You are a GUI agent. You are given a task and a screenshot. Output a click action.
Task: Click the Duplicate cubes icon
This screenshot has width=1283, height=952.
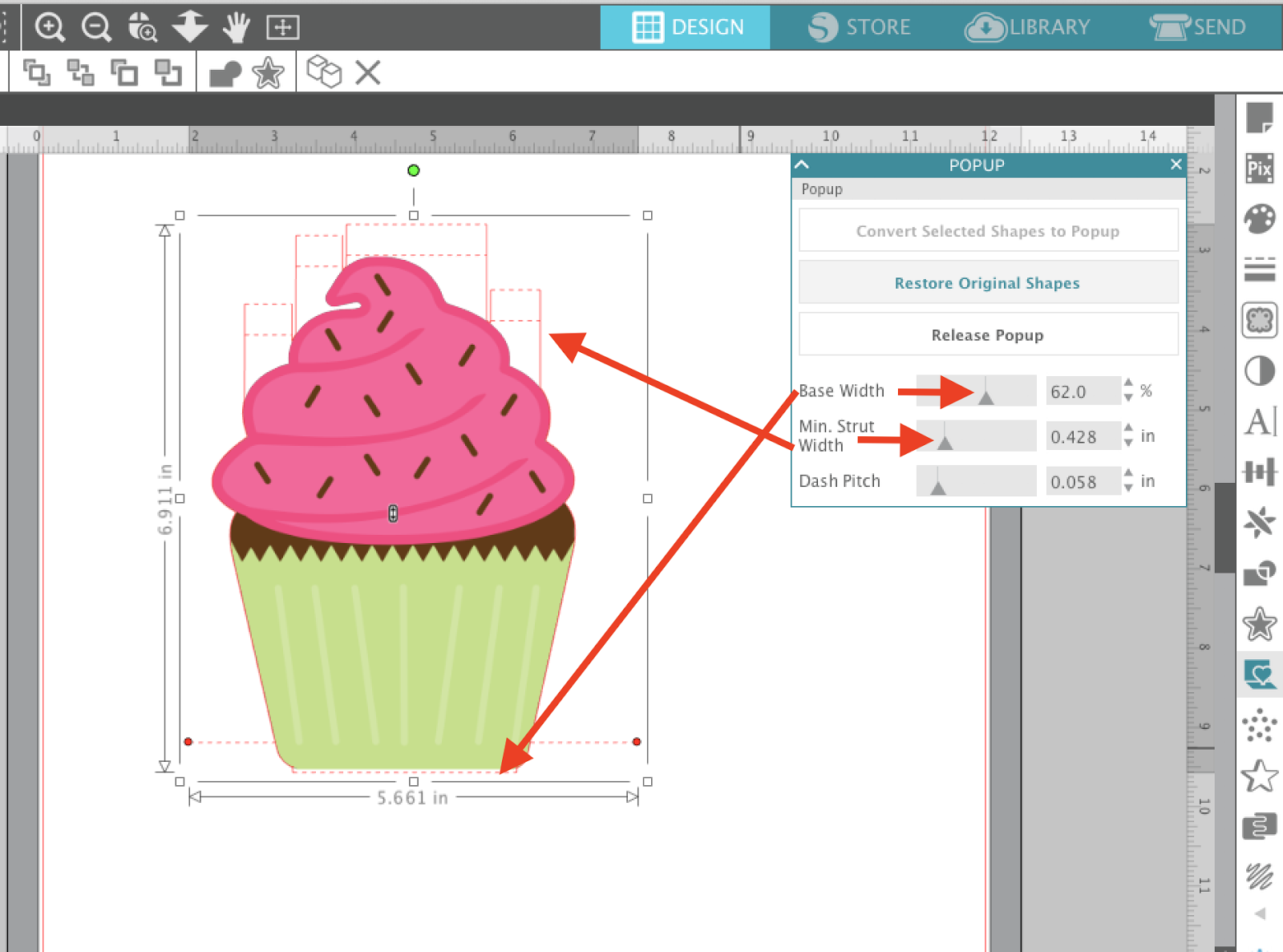pyautogui.click(x=324, y=72)
